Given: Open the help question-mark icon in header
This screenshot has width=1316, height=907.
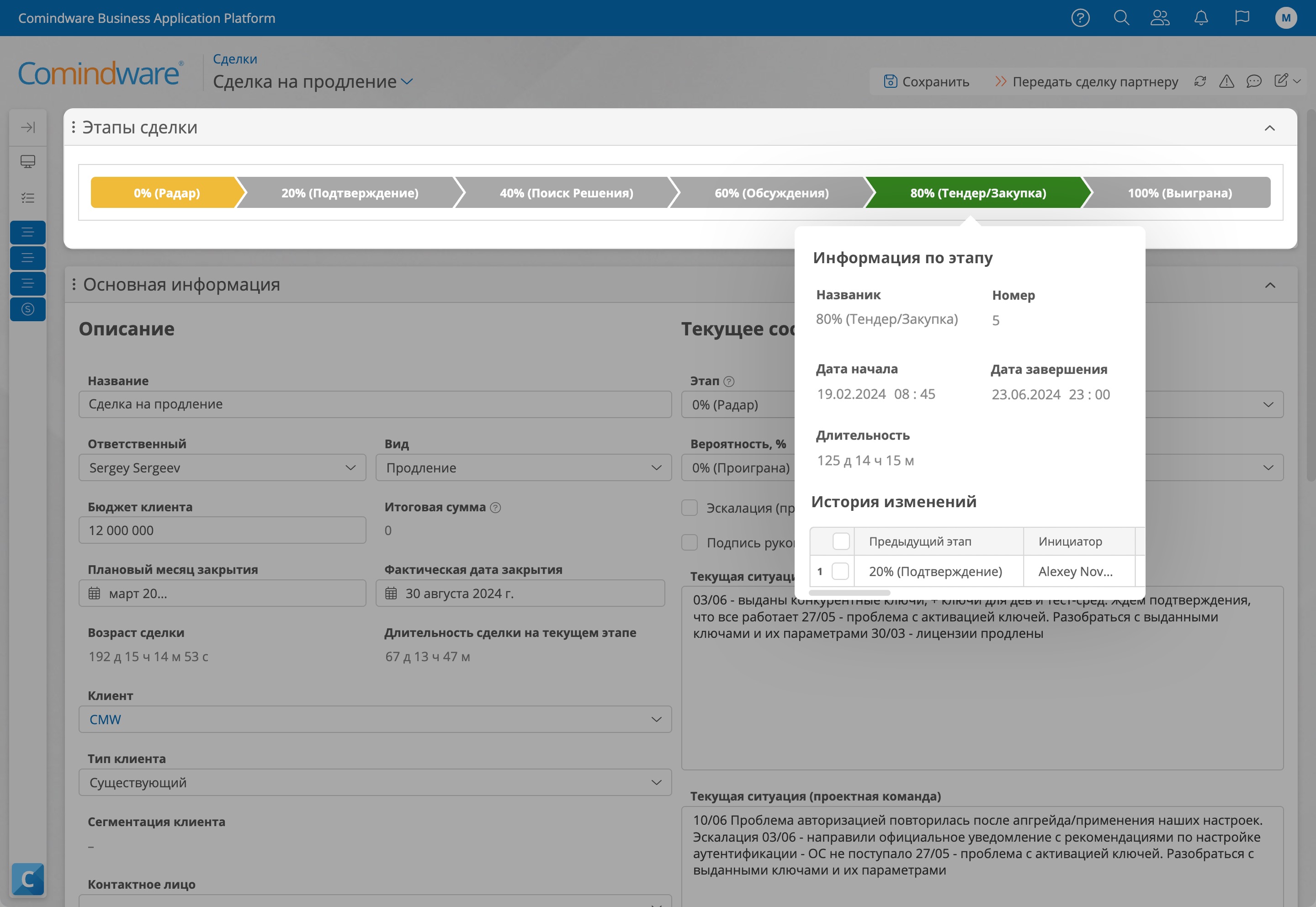Looking at the screenshot, I should tap(1080, 18).
